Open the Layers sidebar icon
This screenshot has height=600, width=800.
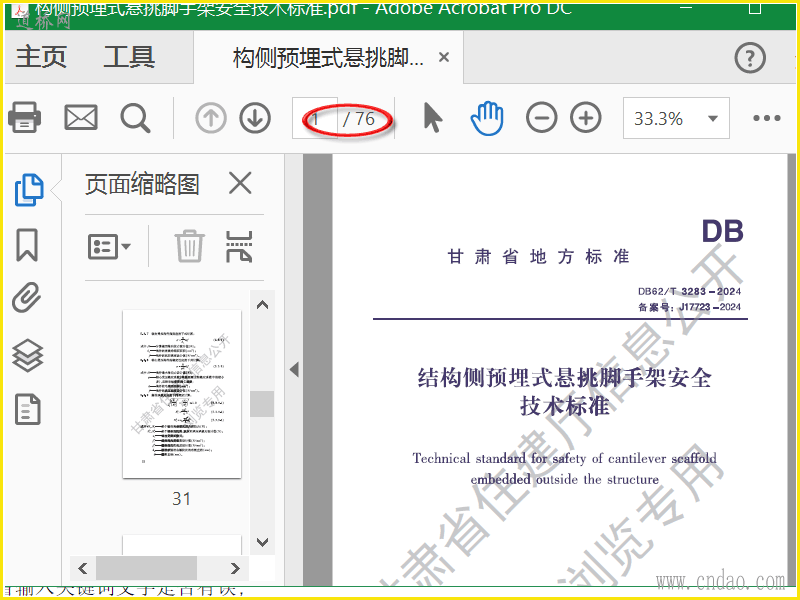pyautogui.click(x=28, y=356)
